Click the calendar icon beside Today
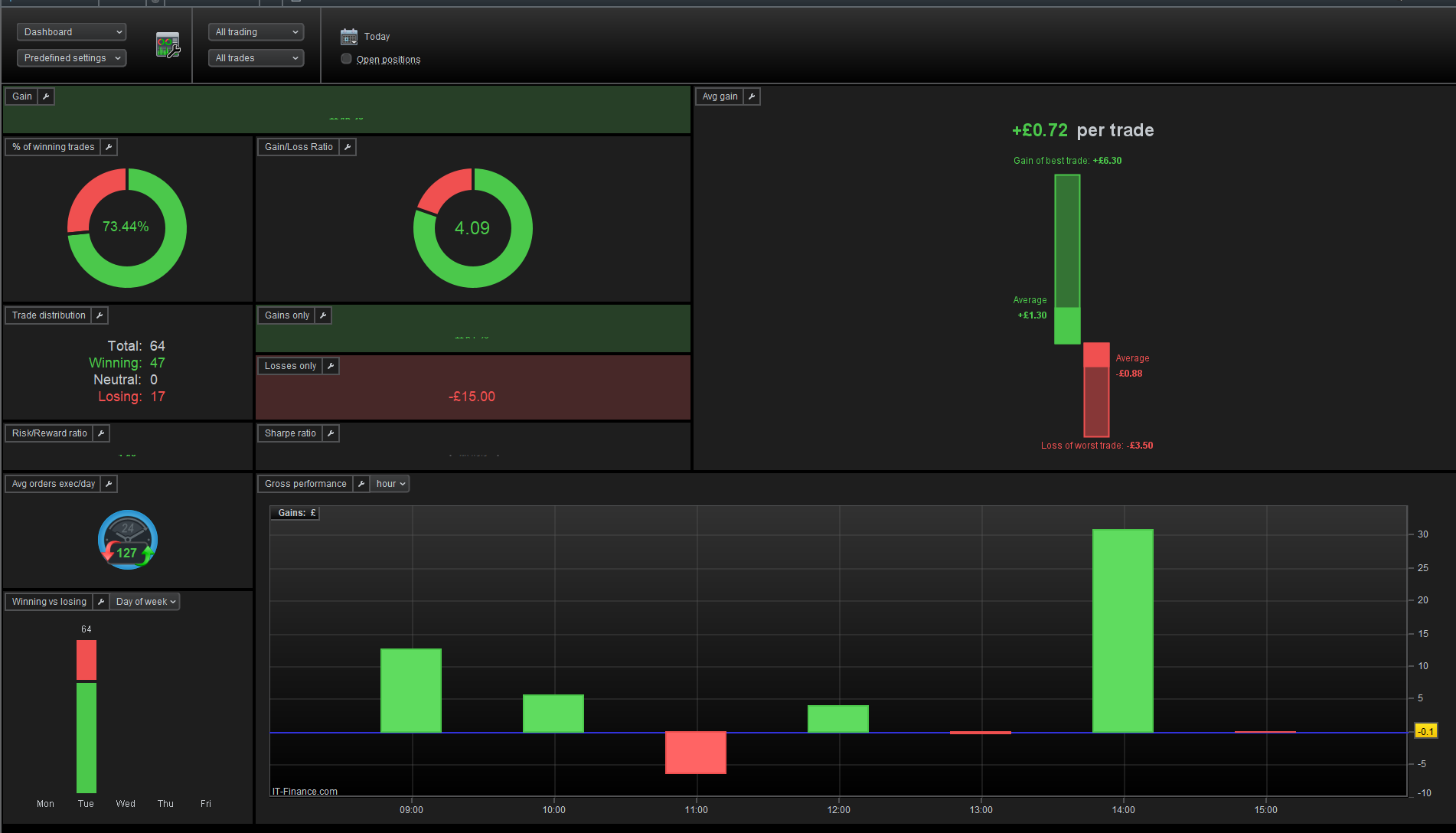The width and height of the screenshot is (1456, 833). [x=349, y=36]
